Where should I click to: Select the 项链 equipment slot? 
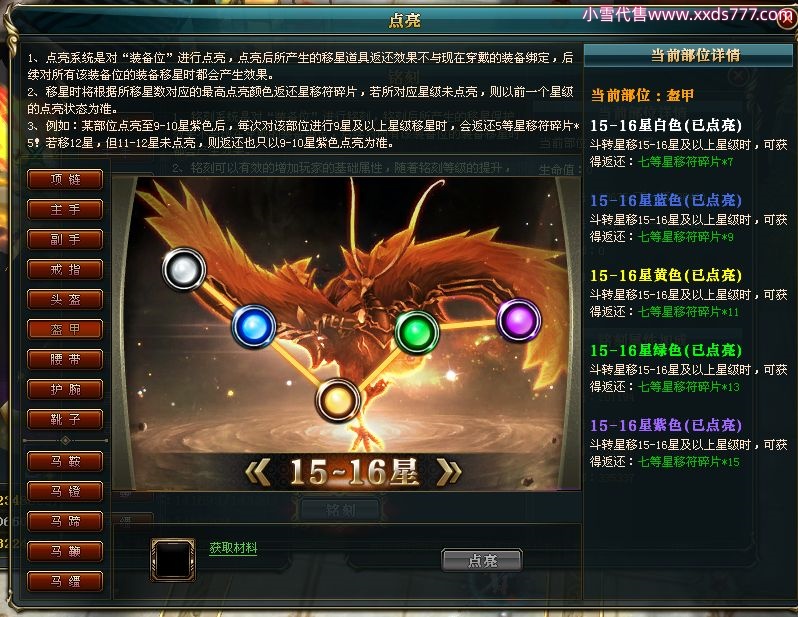[x=65, y=179]
